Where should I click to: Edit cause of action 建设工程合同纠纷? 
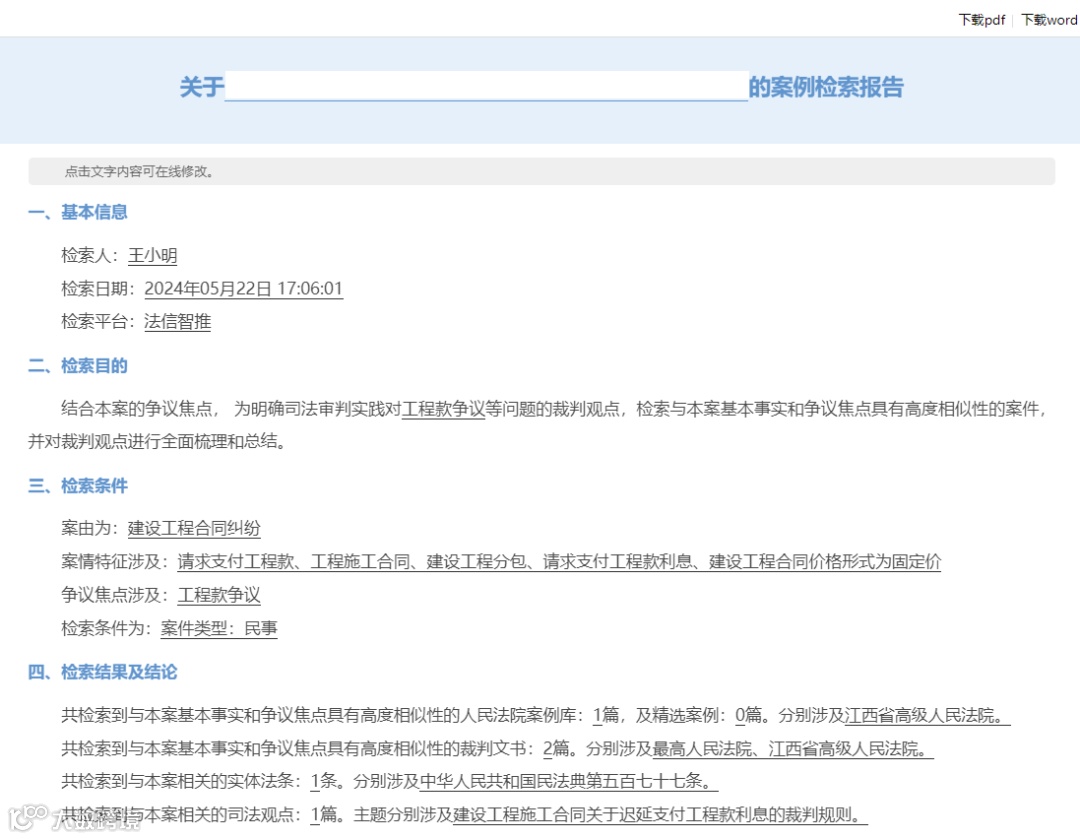click(194, 528)
